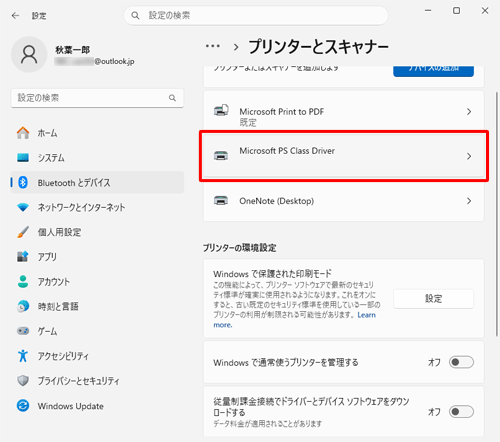This screenshot has width=500, height=442.
Task: Click the 設定 button for protected print
Action: coord(433,299)
